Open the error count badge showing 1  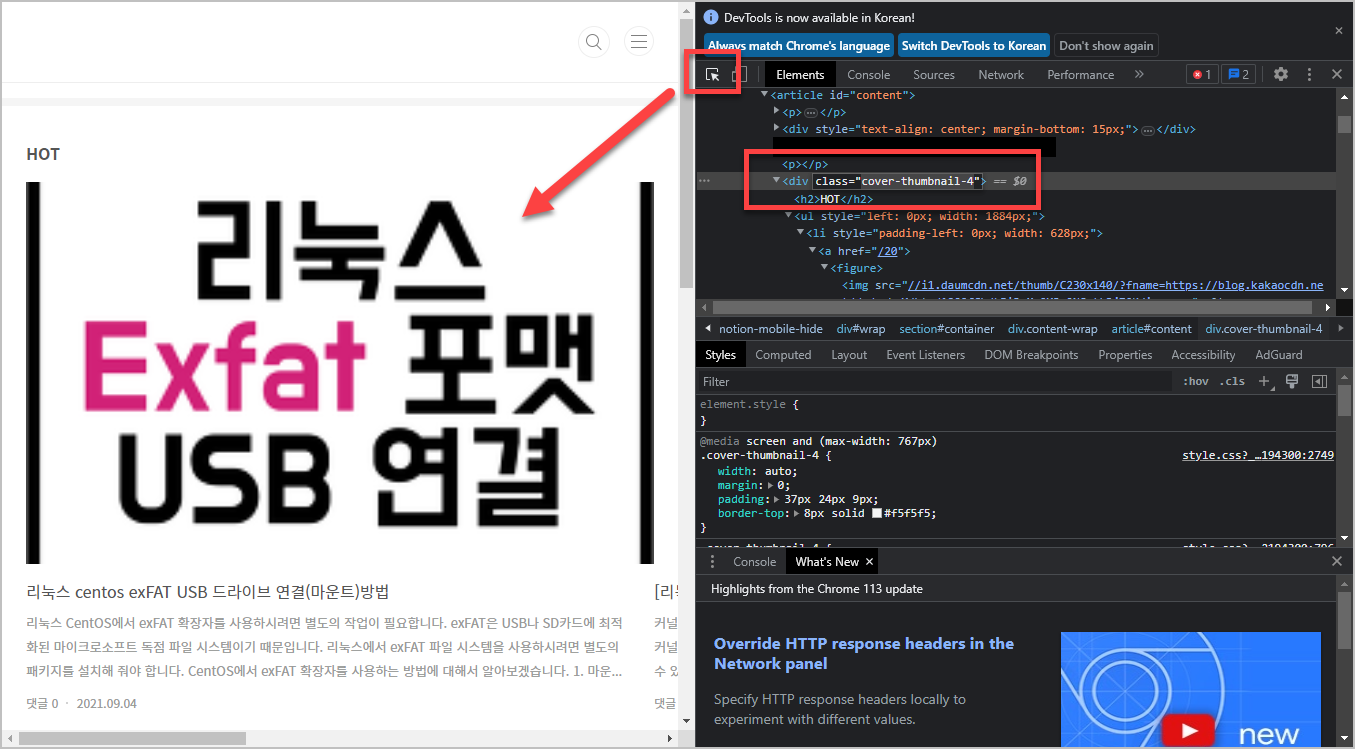(x=1201, y=74)
